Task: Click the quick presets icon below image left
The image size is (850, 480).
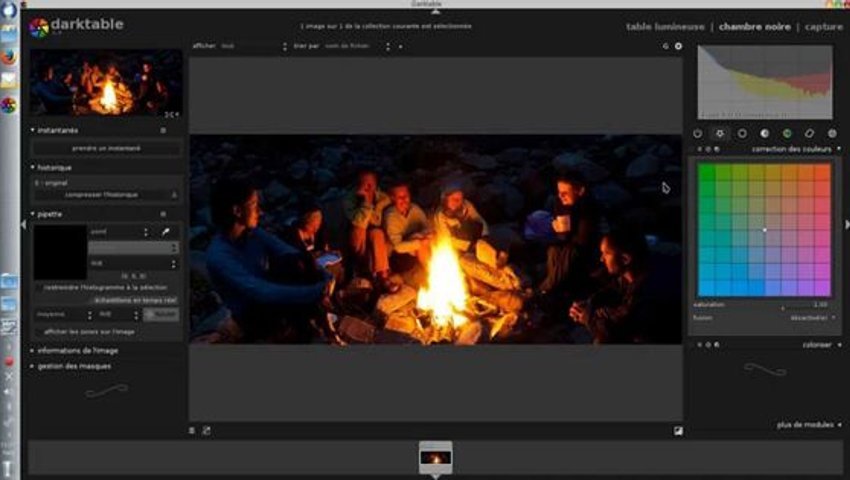Action: pyautogui.click(x=192, y=431)
